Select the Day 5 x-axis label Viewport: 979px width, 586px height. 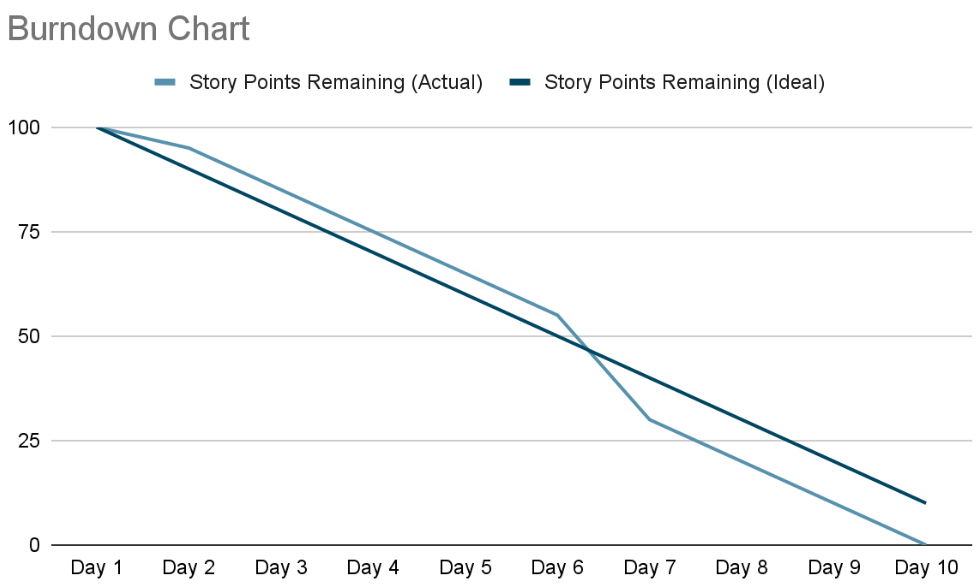click(x=465, y=568)
